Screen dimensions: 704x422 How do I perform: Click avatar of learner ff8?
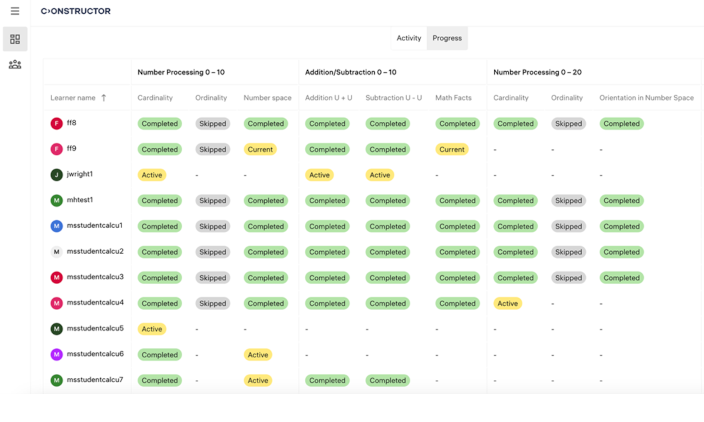(56, 123)
